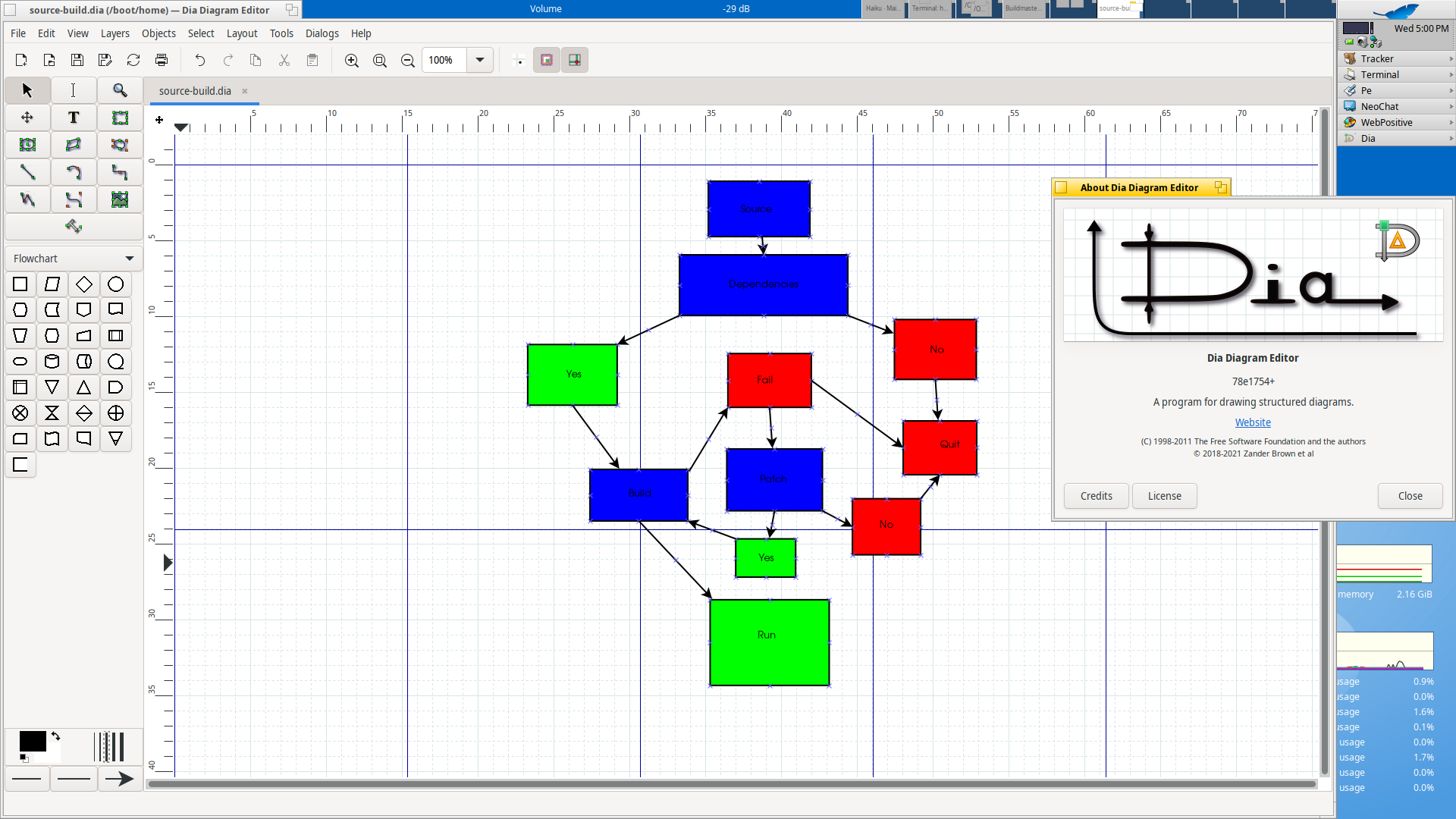1456x819 pixels.
Task: Select the Zigzag line tool
Action: [120, 172]
